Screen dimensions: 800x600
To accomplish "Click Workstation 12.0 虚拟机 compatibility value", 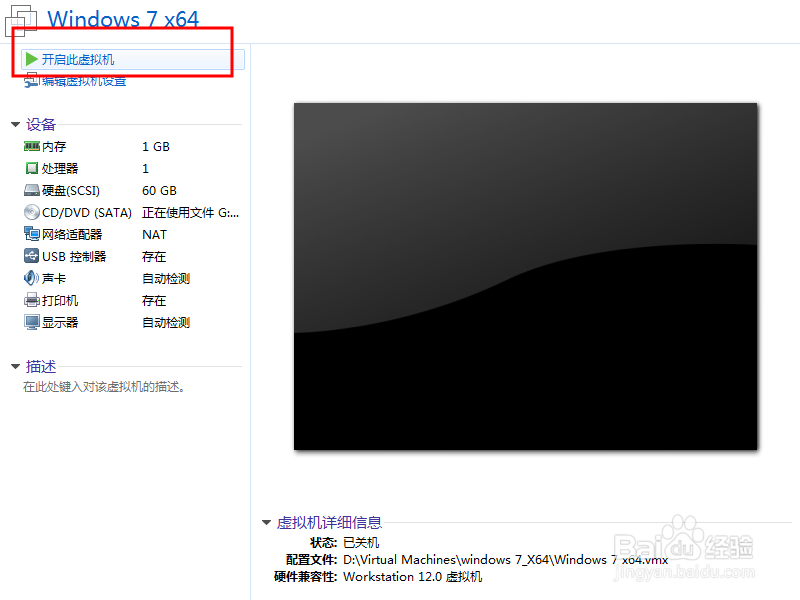I will 413,577.
